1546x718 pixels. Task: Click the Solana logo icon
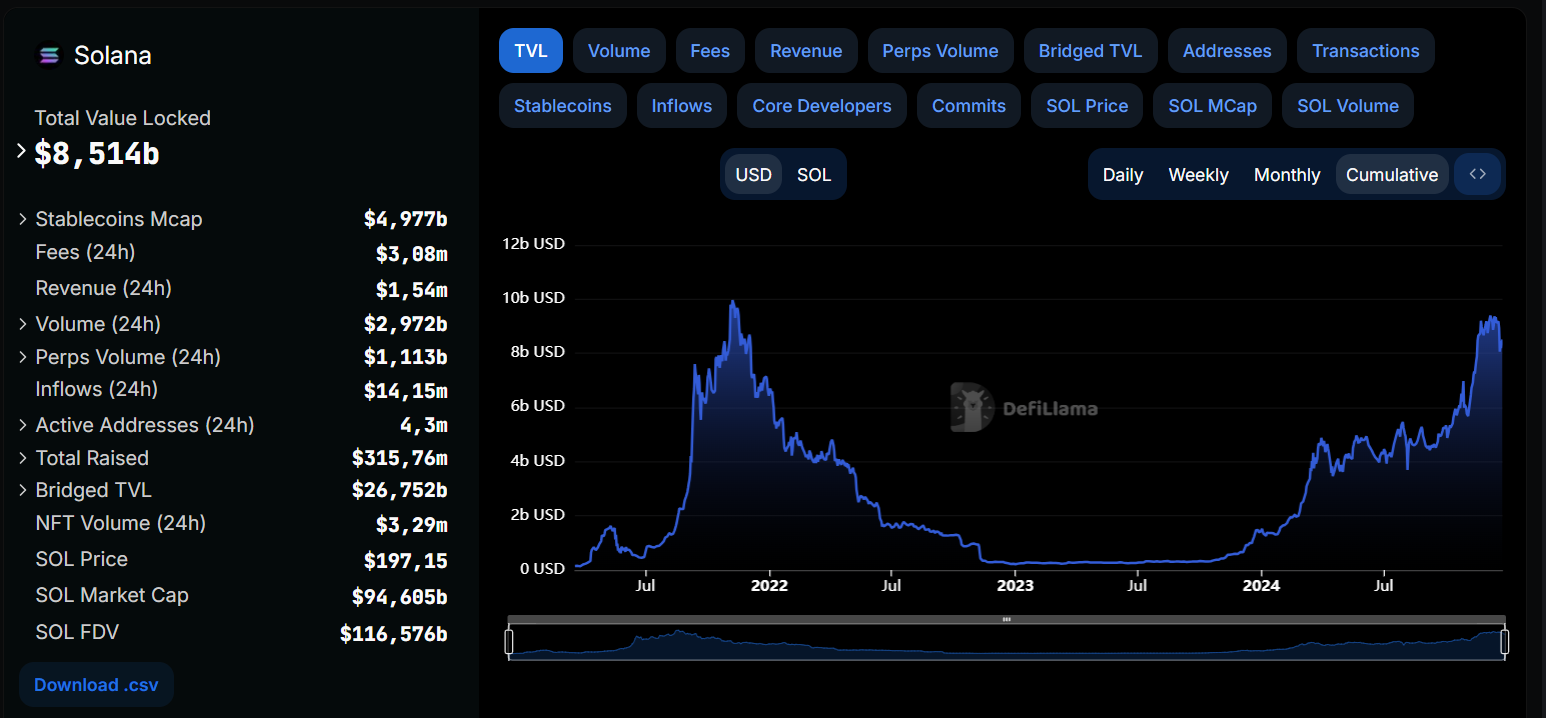[48, 55]
